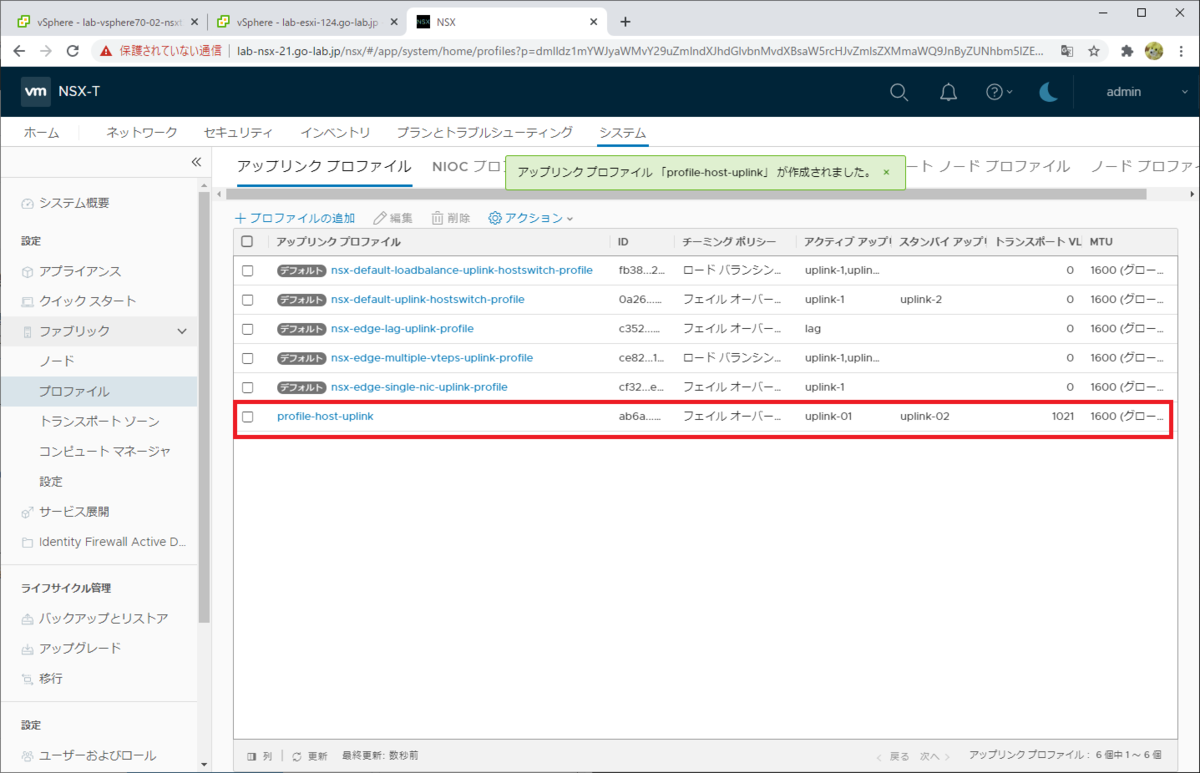The height and width of the screenshot is (773, 1200).
Task: Open ノード under ファブリック
Action: 57,361
